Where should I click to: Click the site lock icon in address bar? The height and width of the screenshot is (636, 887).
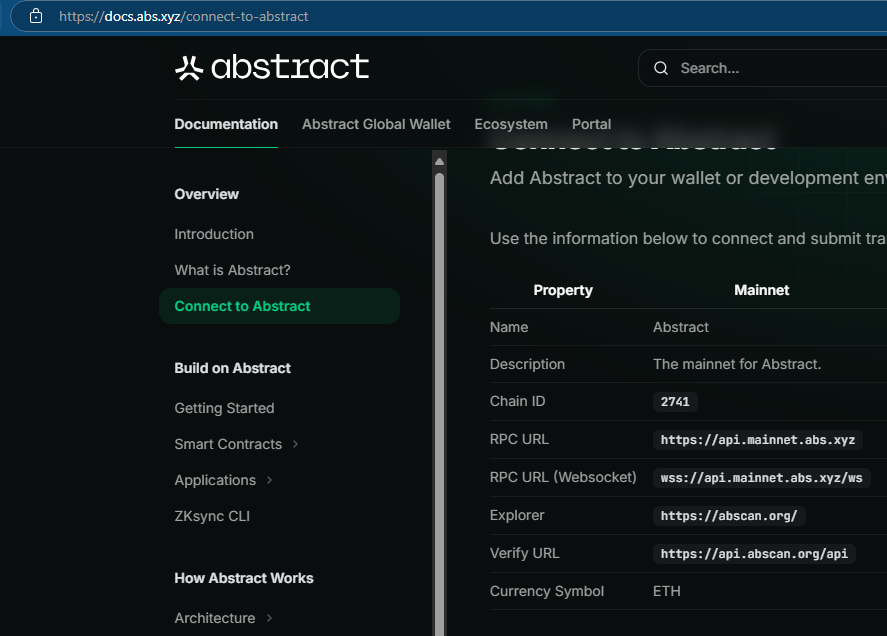click(x=36, y=16)
